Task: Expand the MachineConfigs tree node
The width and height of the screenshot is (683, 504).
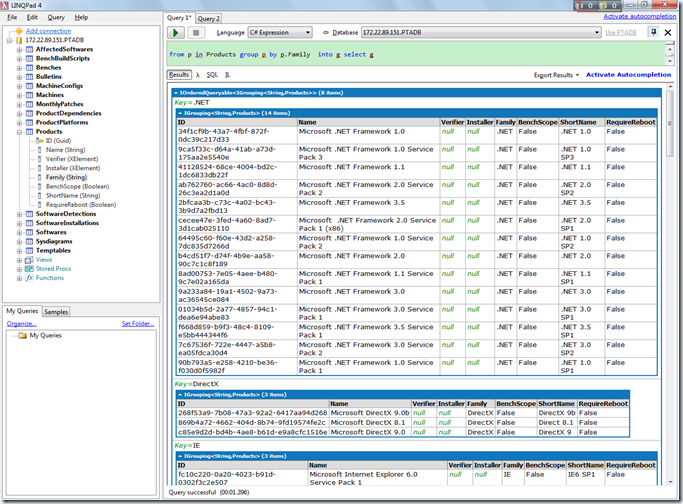Action: (x=19, y=86)
